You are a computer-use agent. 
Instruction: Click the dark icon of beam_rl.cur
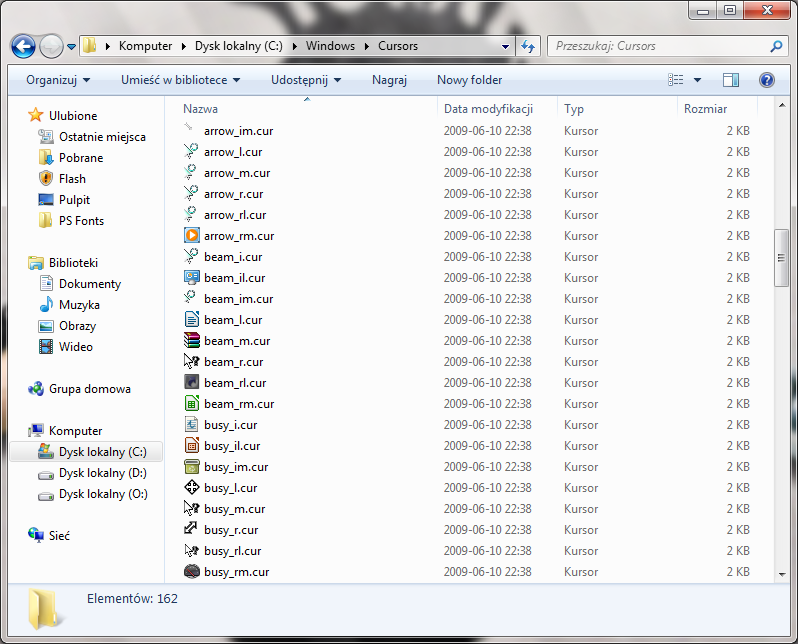tap(191, 382)
